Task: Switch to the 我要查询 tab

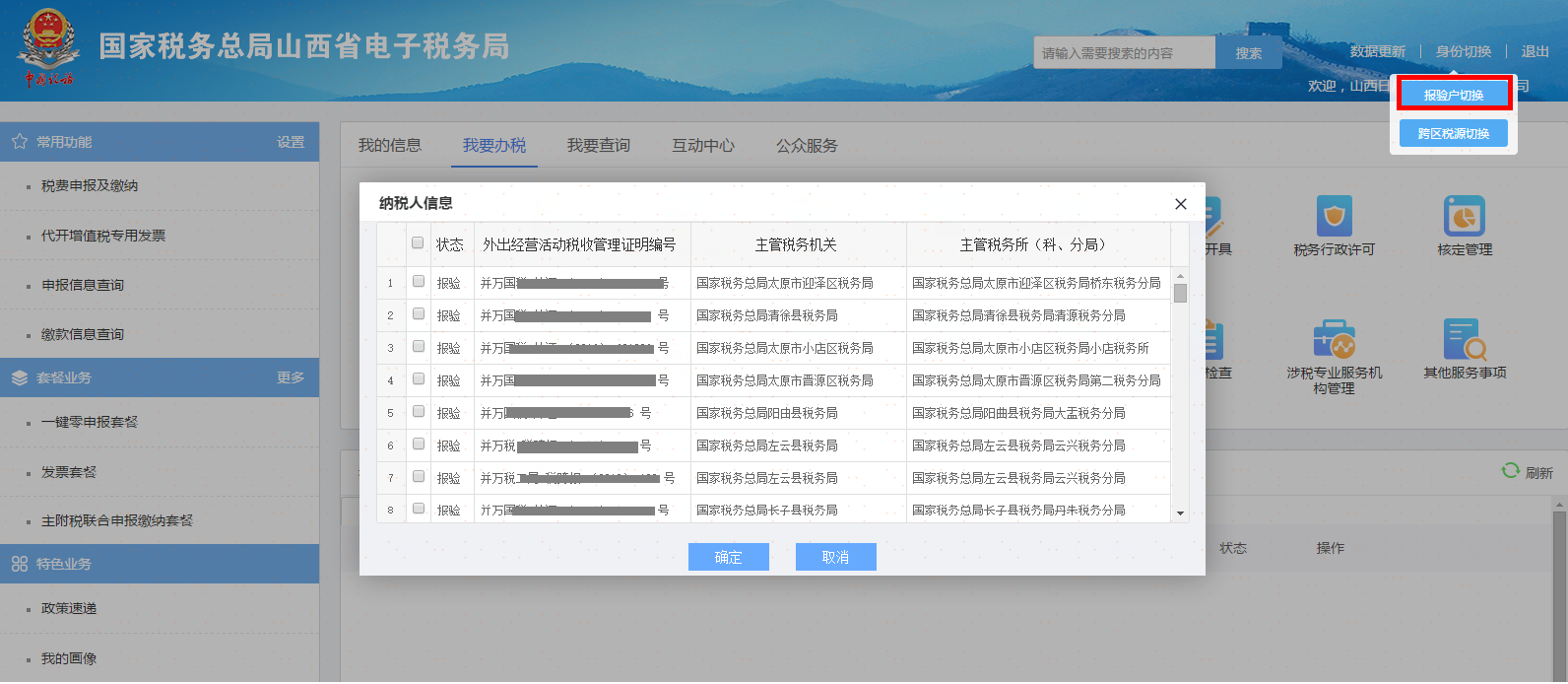Action: point(598,145)
